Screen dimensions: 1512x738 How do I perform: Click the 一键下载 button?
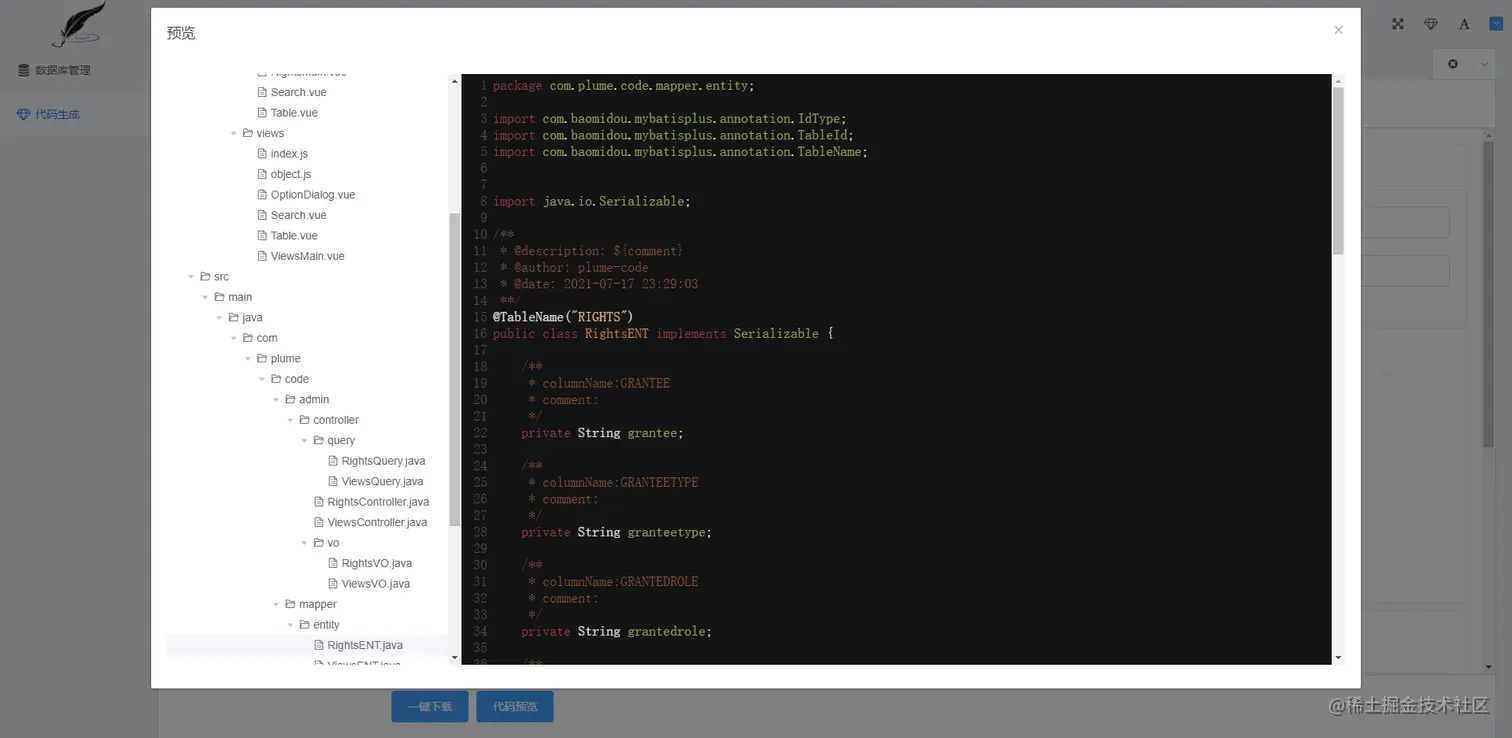point(430,706)
